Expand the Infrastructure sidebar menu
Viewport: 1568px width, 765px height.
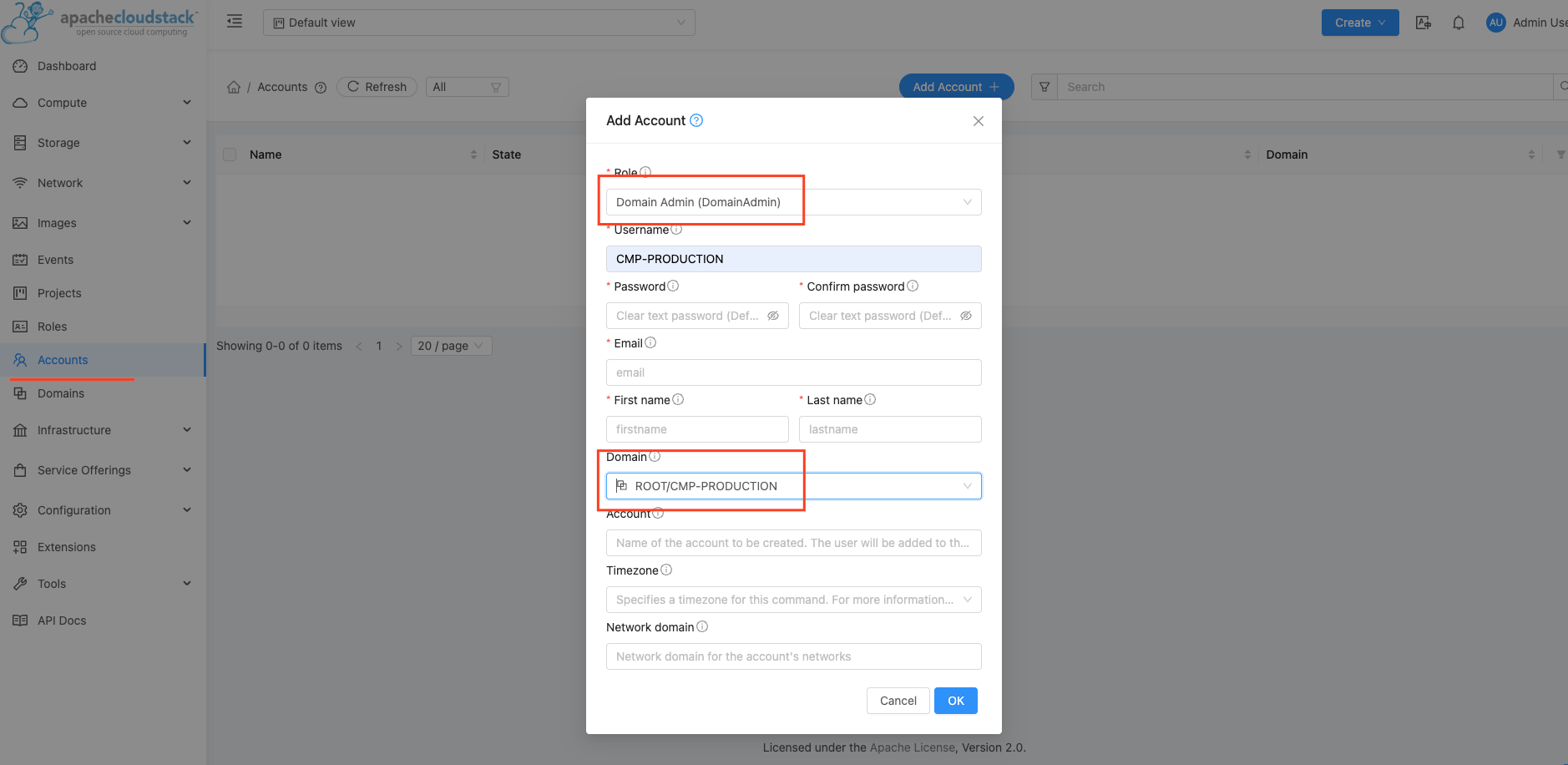[103, 430]
